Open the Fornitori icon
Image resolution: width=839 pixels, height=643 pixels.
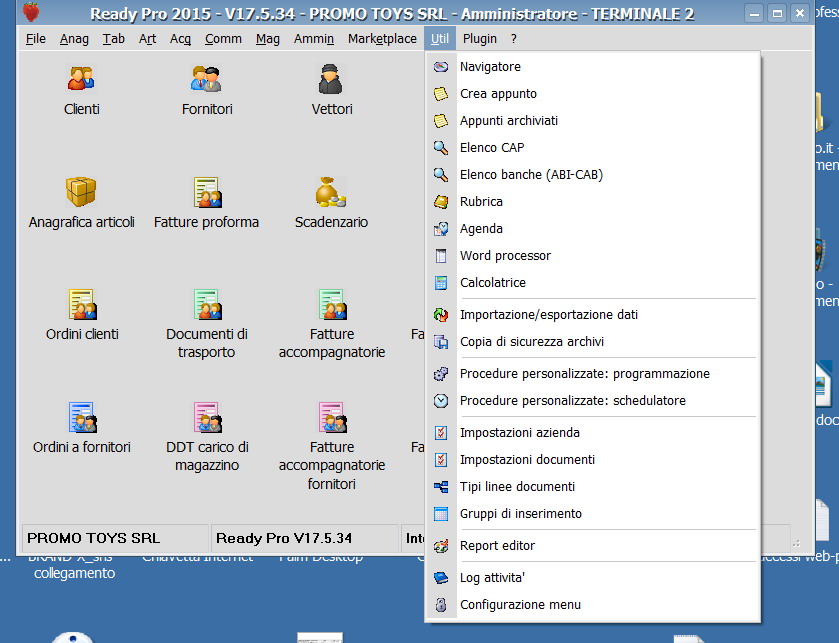[206, 78]
